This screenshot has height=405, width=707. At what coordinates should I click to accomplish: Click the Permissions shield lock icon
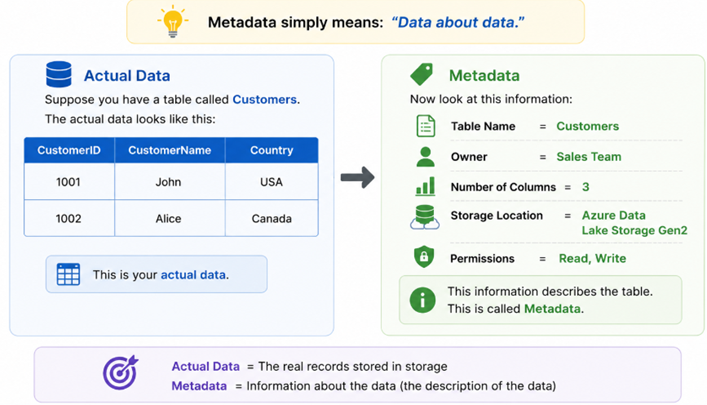coord(424,257)
